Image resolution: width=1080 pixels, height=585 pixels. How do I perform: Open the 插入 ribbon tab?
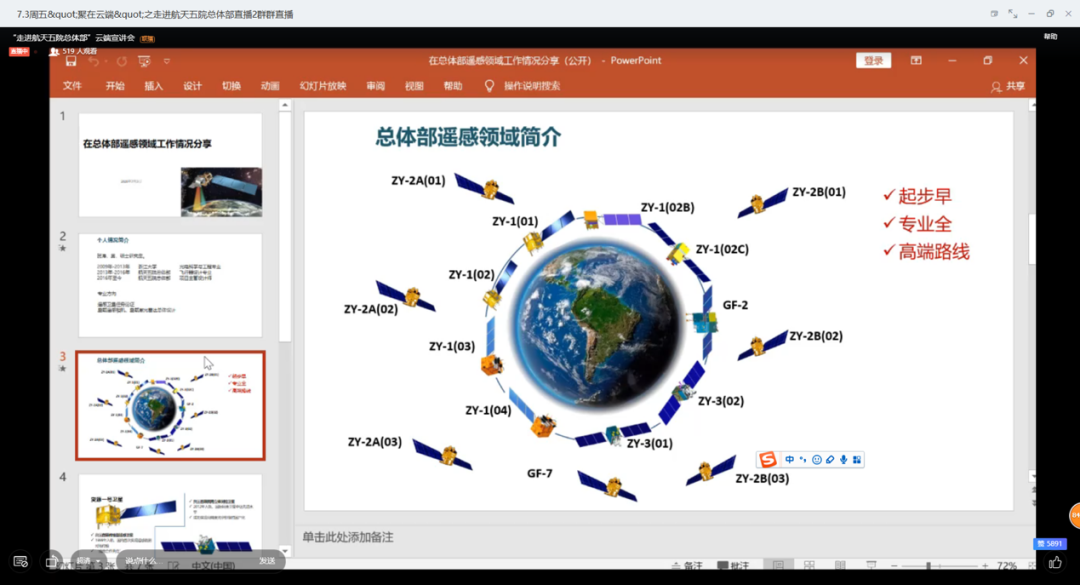pyautogui.click(x=153, y=86)
